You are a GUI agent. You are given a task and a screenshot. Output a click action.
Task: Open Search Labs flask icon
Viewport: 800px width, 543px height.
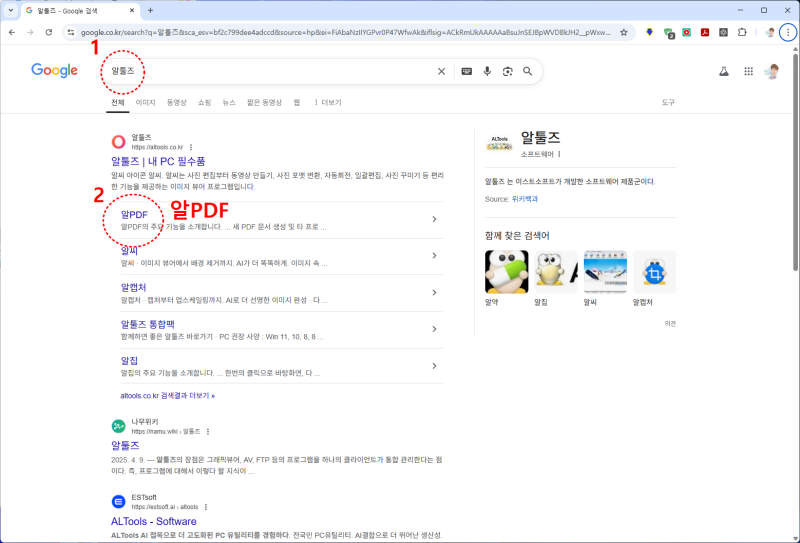(723, 71)
